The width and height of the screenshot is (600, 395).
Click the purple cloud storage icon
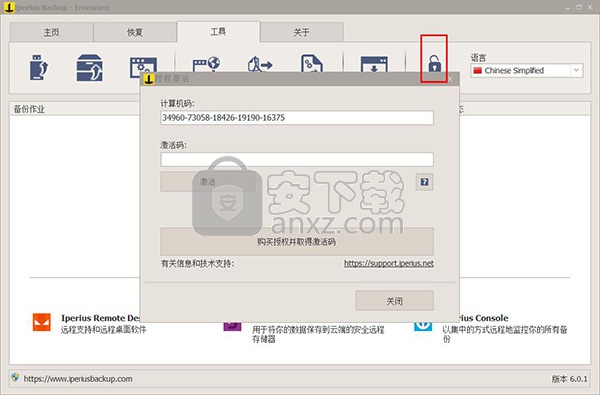click(232, 326)
